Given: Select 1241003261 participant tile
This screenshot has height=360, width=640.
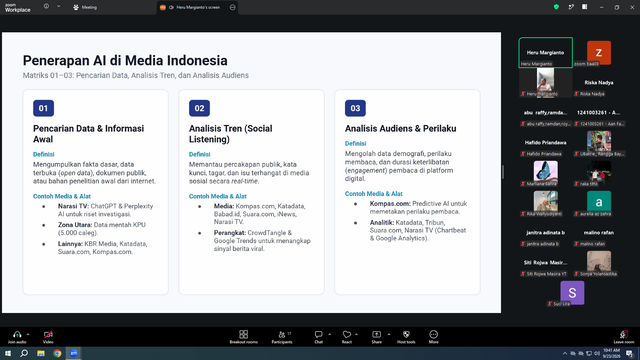Looking at the screenshot, I should point(599,113).
